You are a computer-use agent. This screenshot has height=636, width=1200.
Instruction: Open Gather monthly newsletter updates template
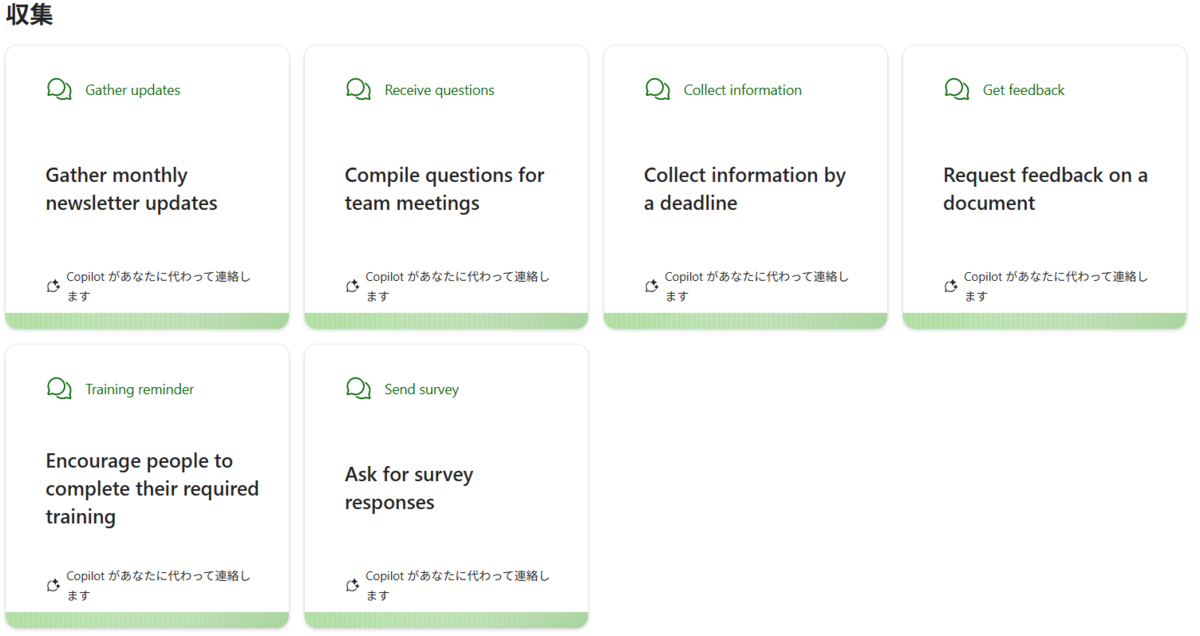(147, 187)
